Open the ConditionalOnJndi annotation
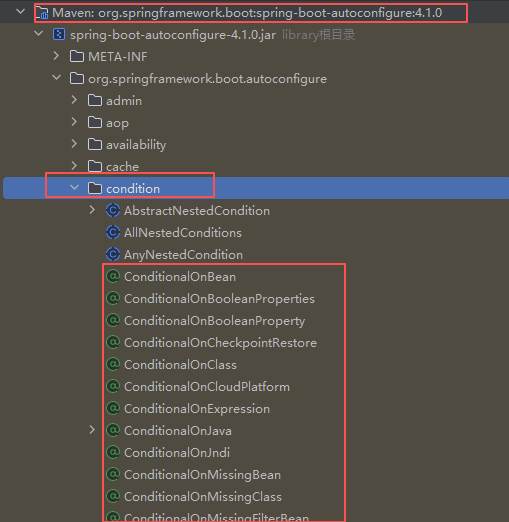The height and width of the screenshot is (522, 509). [177, 453]
